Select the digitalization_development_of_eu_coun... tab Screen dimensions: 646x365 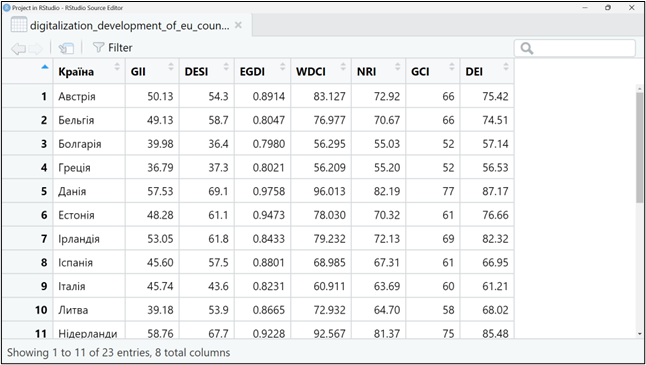[x=130, y=26]
